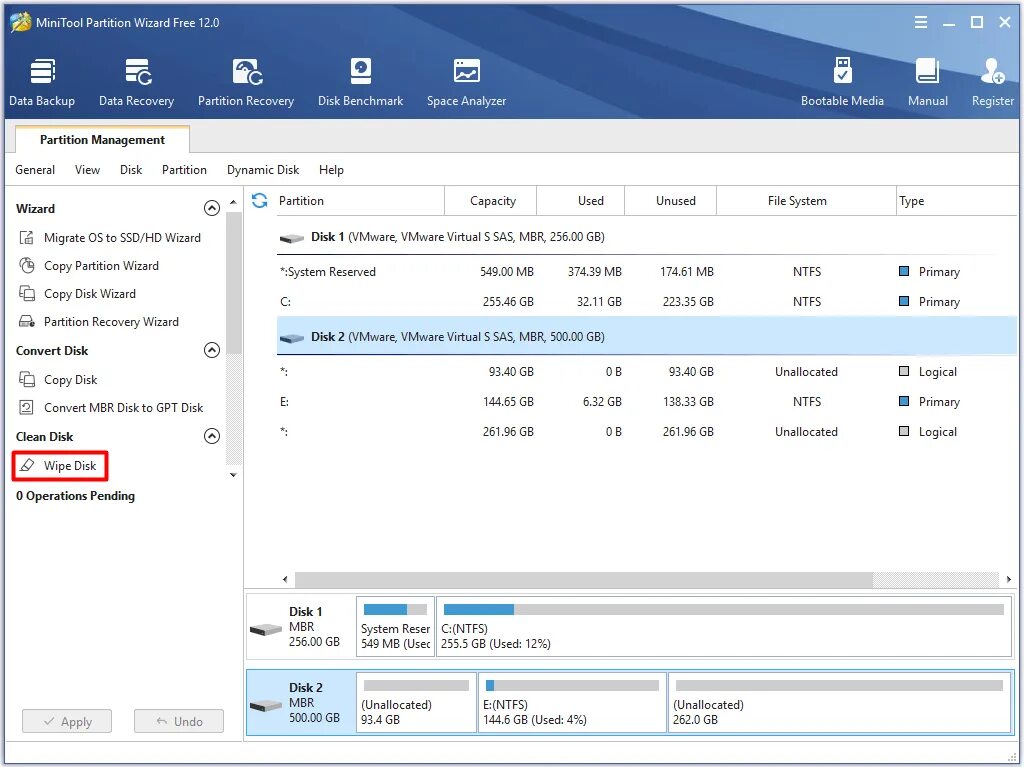Sort by the File System column header
The height and width of the screenshot is (767, 1024).
pyautogui.click(x=807, y=201)
